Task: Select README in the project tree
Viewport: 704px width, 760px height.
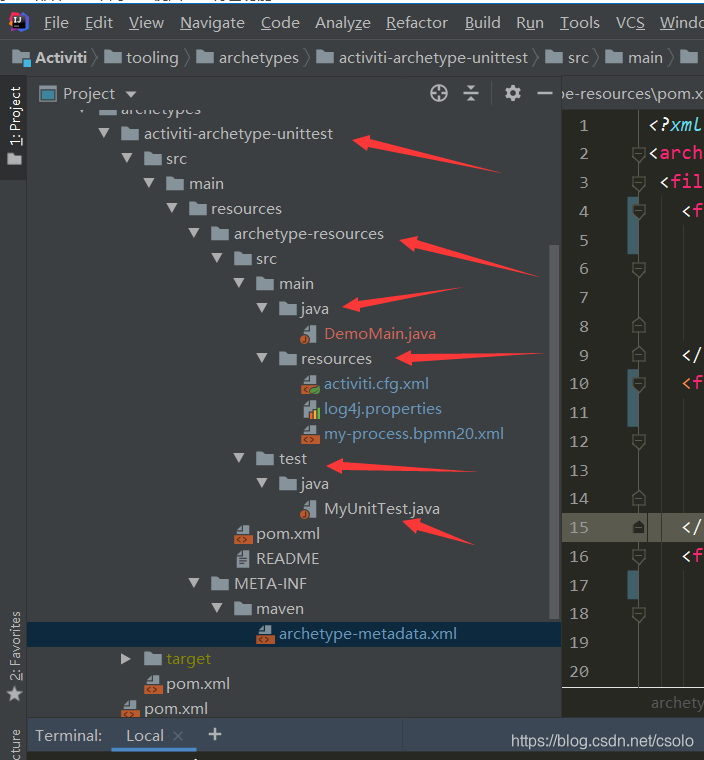Action: click(288, 559)
